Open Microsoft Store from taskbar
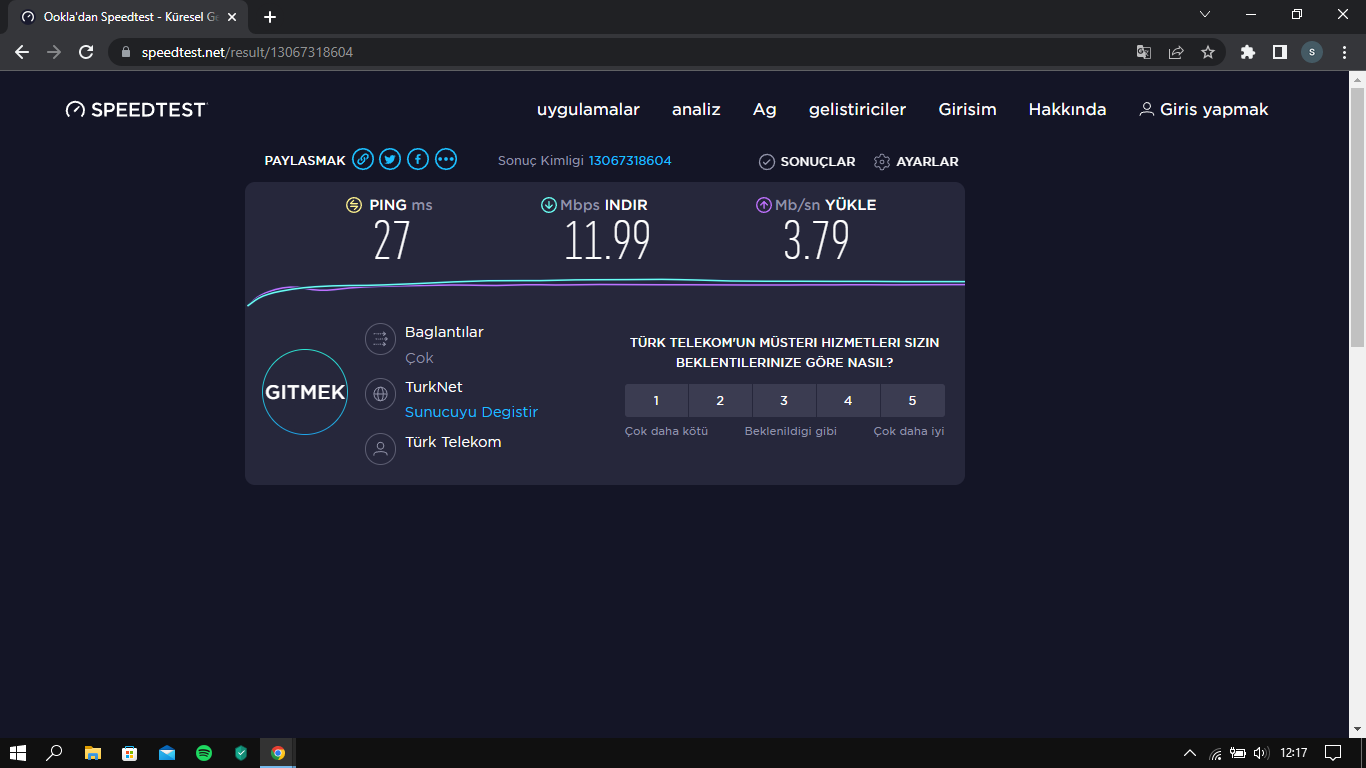Image resolution: width=1366 pixels, height=768 pixels. [130, 753]
